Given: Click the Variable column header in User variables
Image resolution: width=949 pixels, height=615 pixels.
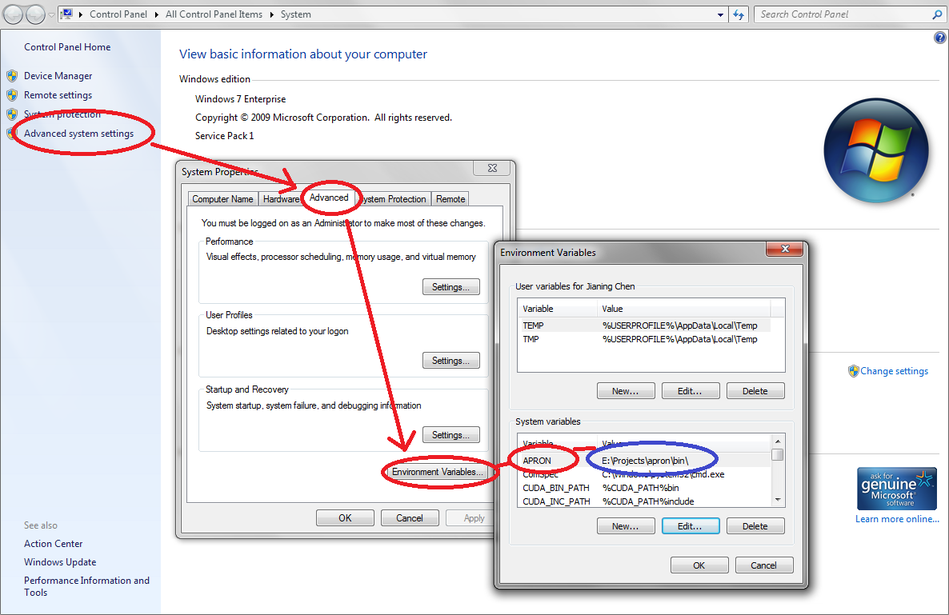Looking at the screenshot, I should click(558, 309).
